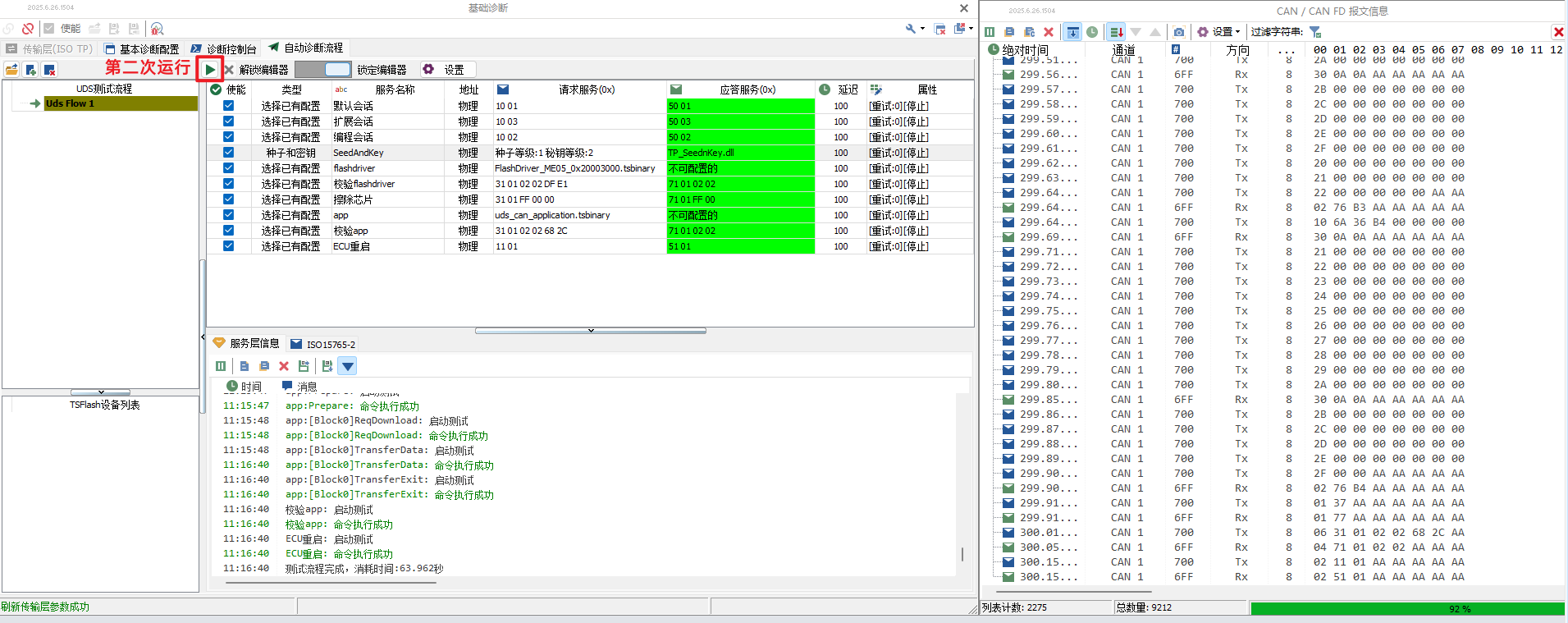Click red X at CAN window far right

click(x=1558, y=32)
